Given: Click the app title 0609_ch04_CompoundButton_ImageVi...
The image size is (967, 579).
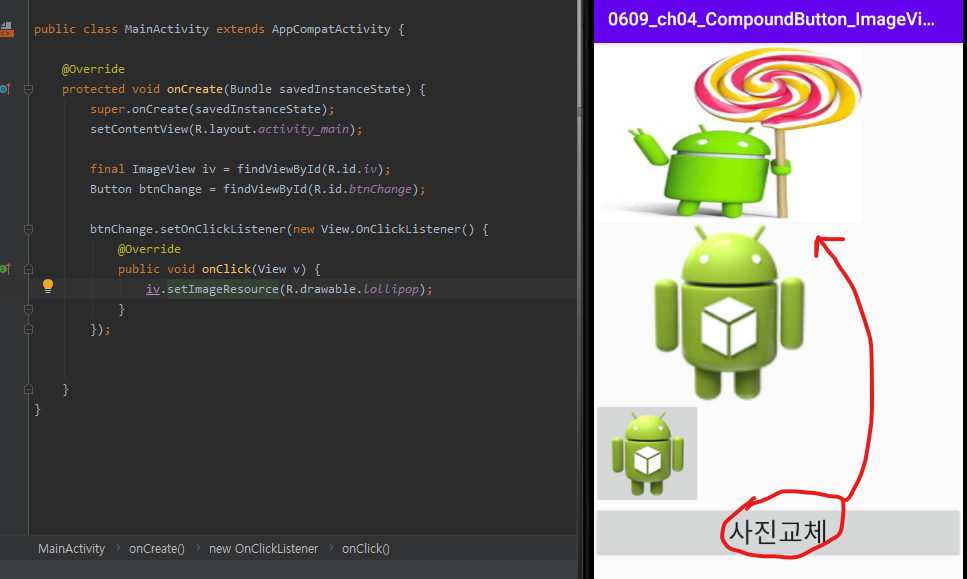Looking at the screenshot, I should coord(771,20).
